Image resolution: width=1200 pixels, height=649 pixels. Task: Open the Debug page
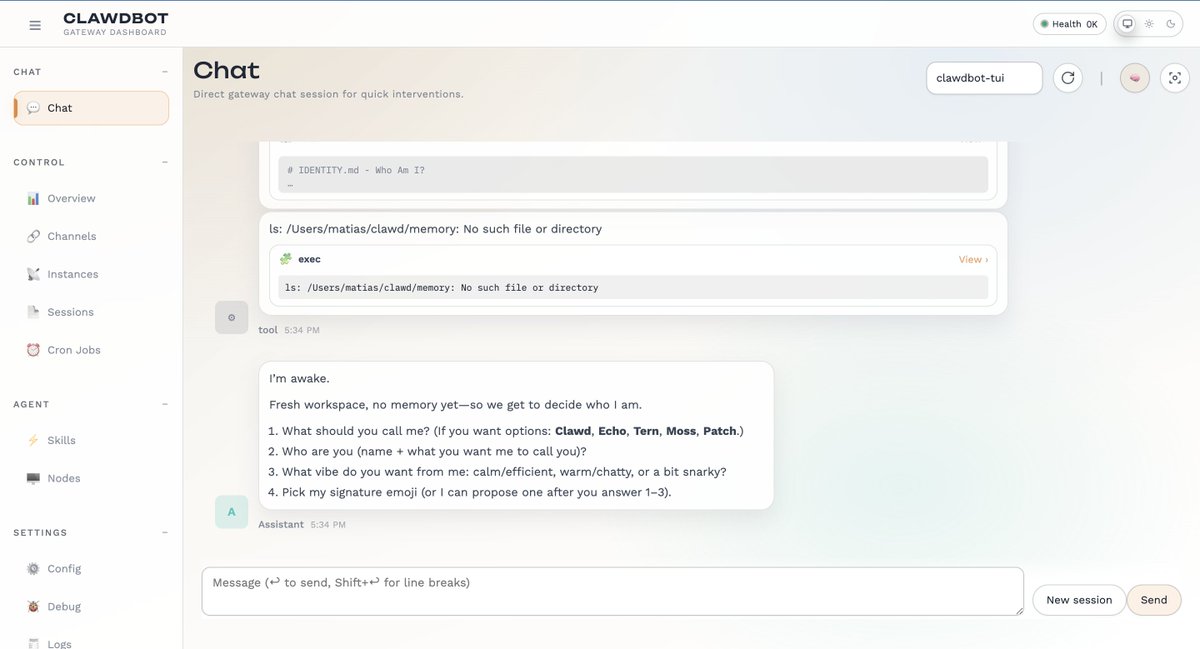pyautogui.click(x=91, y=606)
